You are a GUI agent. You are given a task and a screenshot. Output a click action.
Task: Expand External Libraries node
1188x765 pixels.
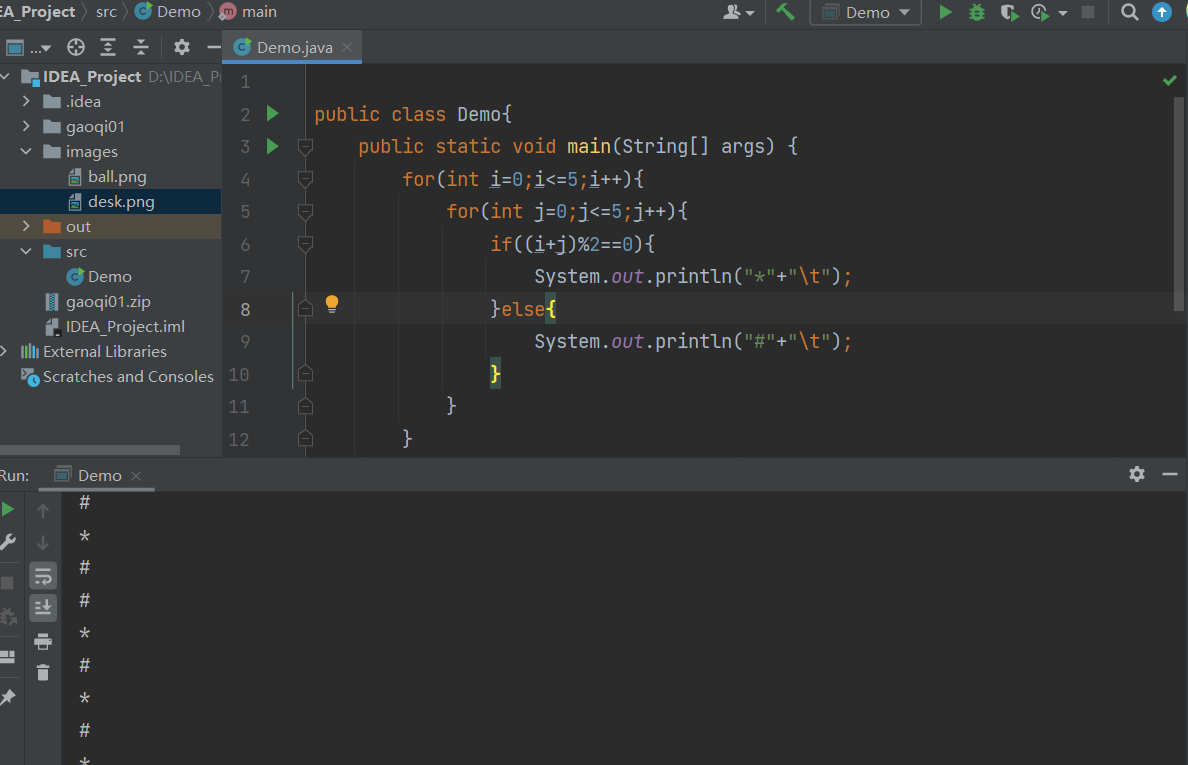click(x=5, y=351)
